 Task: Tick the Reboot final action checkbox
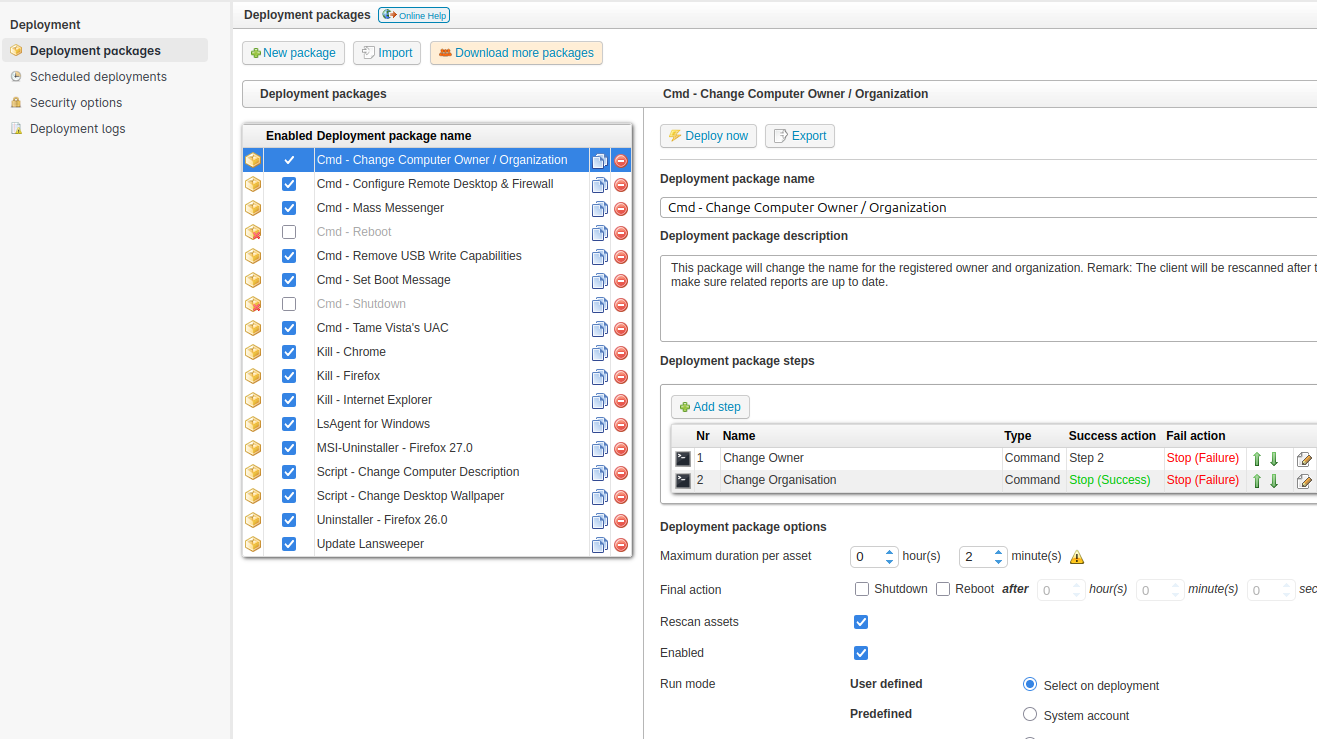tap(943, 589)
